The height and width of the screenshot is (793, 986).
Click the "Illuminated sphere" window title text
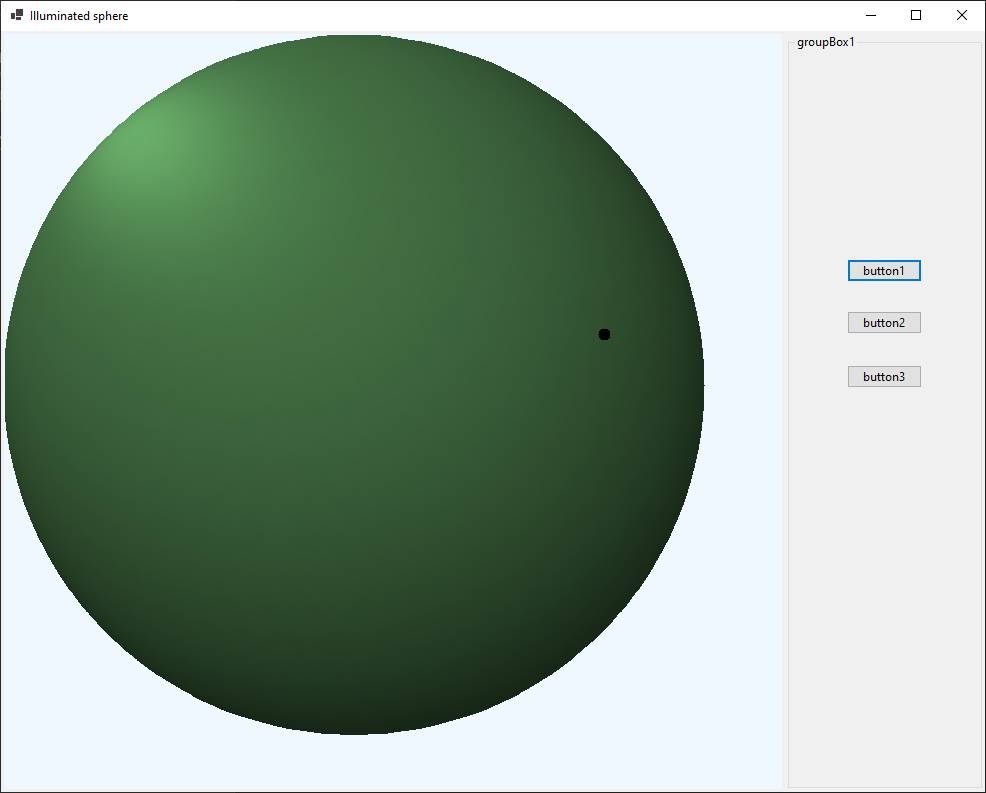[x=79, y=16]
